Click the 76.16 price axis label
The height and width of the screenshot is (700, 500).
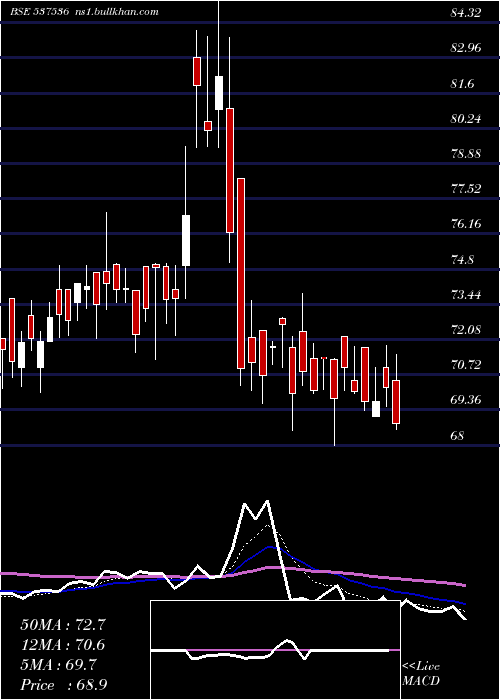click(466, 223)
